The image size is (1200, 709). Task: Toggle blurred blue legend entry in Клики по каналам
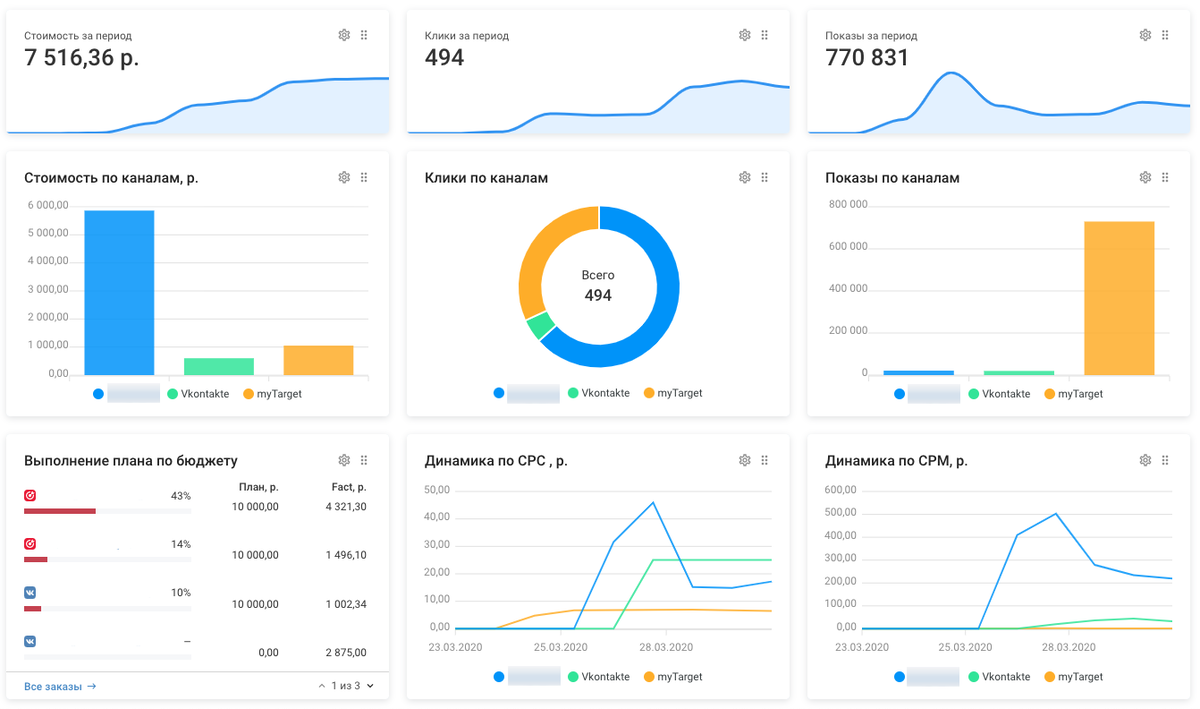tap(526, 393)
